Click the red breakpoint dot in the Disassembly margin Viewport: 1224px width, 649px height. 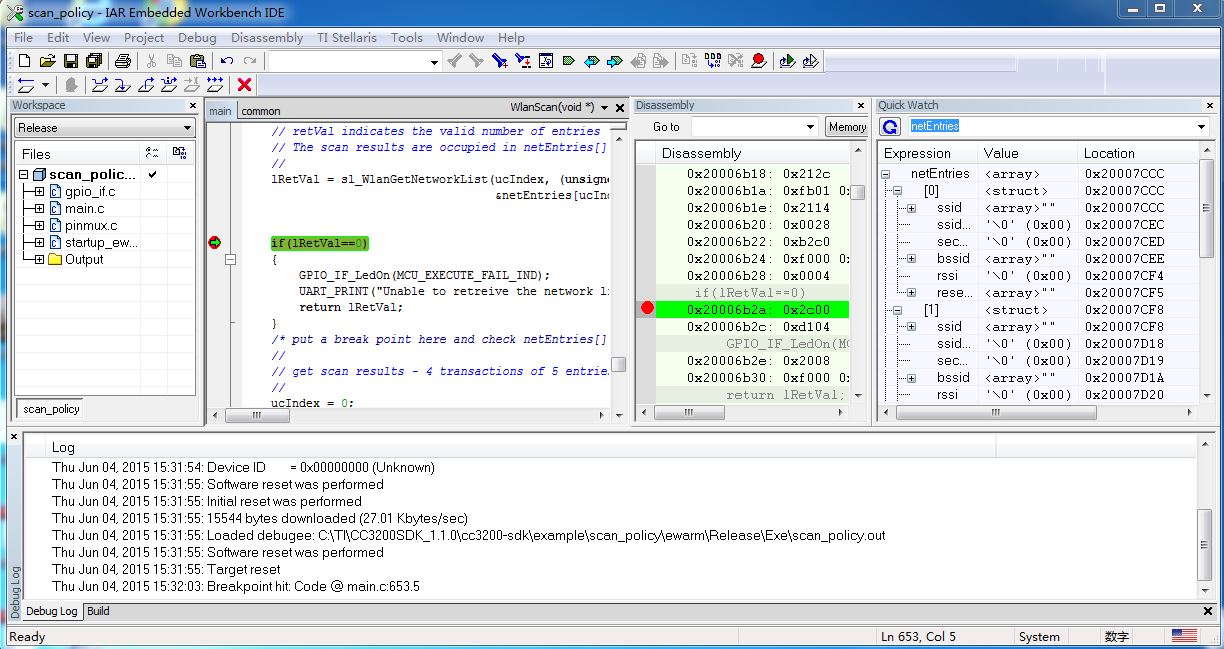point(647,308)
